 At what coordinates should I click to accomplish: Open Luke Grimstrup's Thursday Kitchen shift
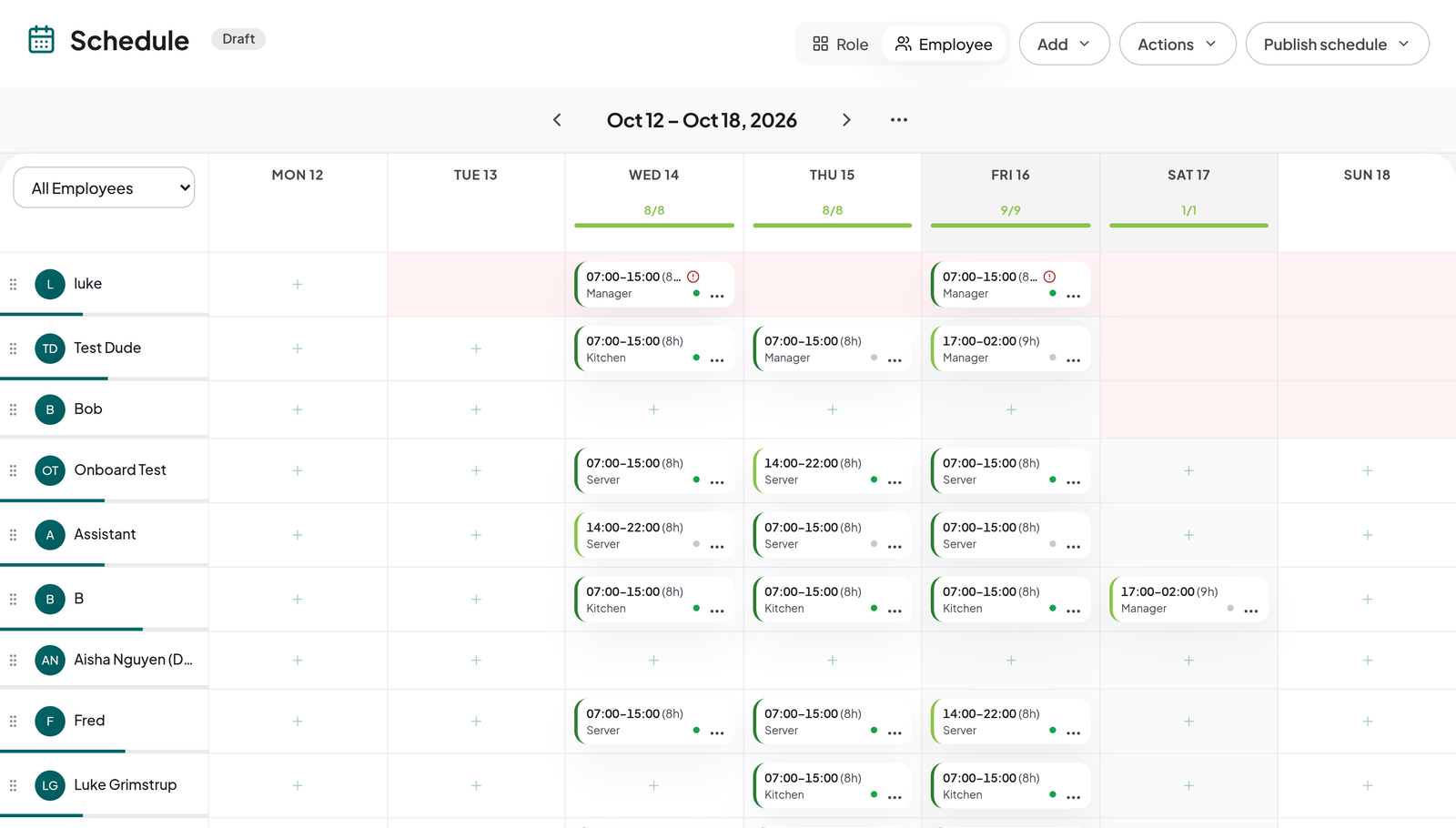click(x=832, y=785)
